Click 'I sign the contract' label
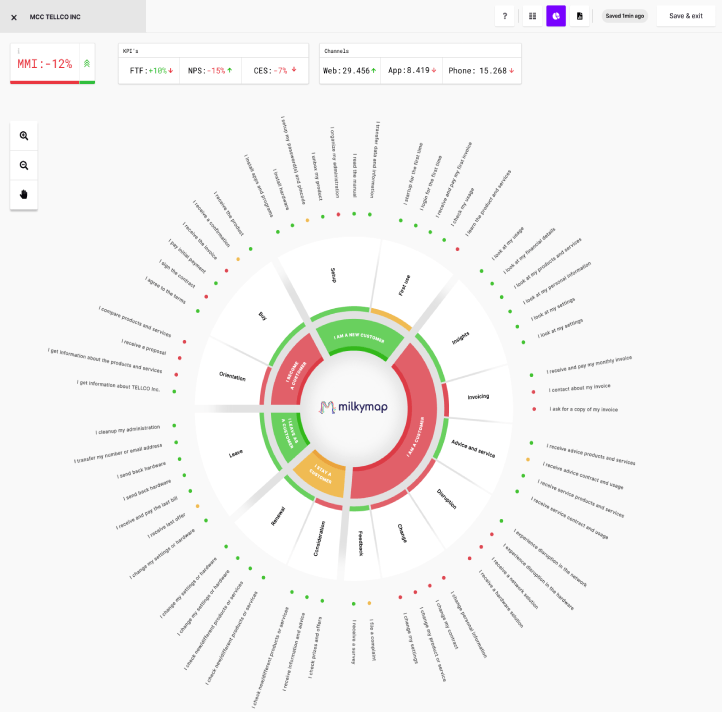 coord(177,274)
